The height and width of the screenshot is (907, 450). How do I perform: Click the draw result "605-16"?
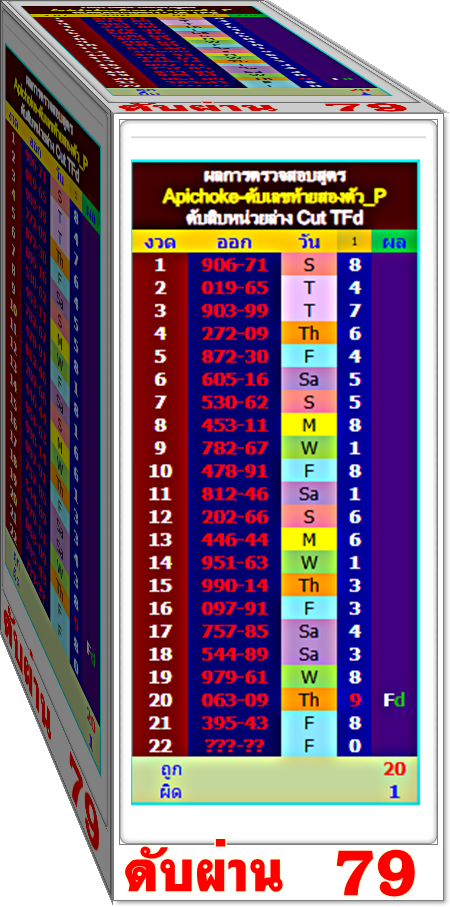pos(234,379)
